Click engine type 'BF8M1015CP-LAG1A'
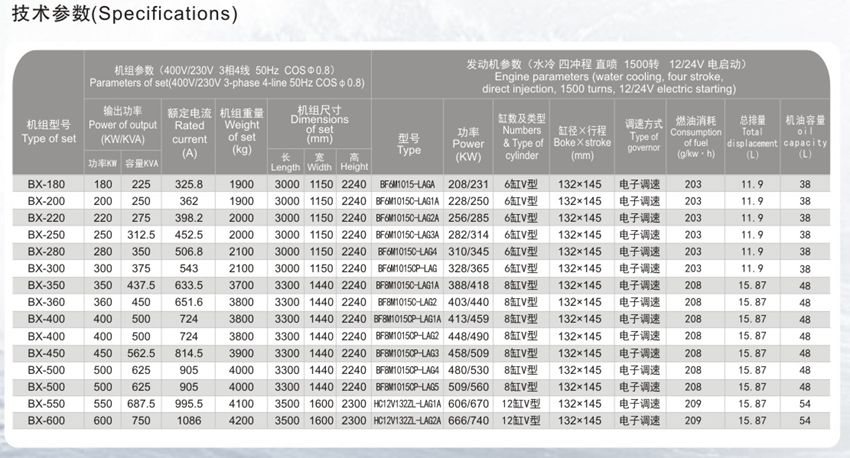Viewport: 850px width, 458px height. coord(407,319)
